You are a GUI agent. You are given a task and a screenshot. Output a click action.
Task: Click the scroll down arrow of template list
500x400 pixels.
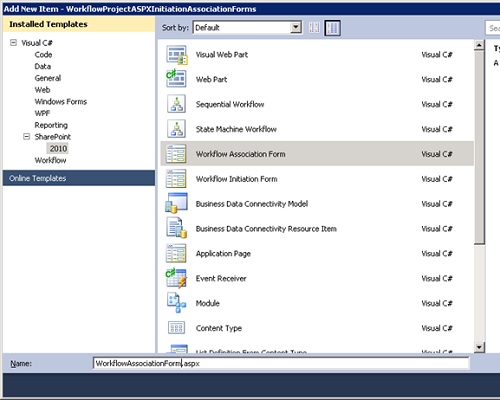(x=479, y=347)
